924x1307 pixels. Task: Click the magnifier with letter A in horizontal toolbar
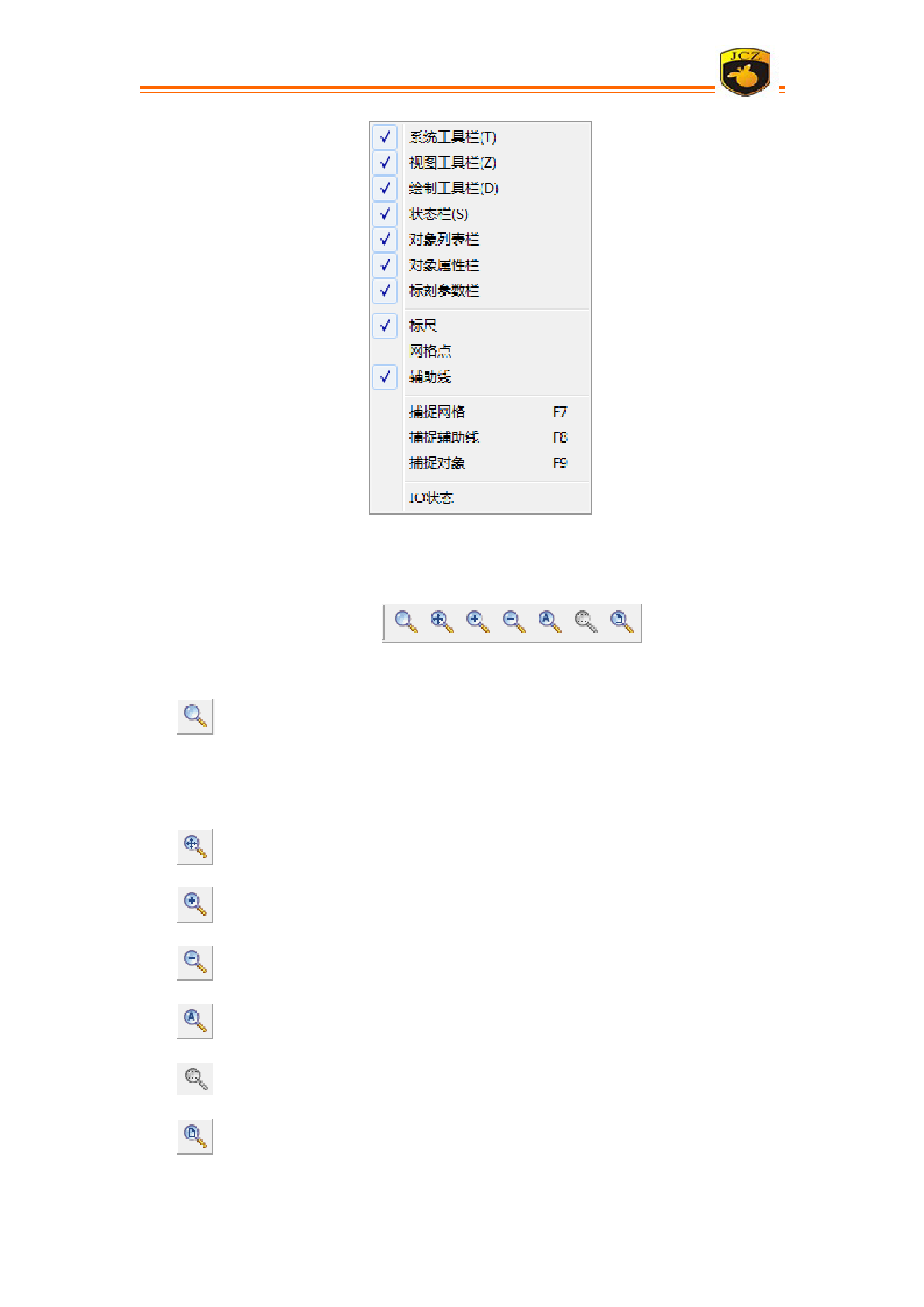(x=550, y=622)
